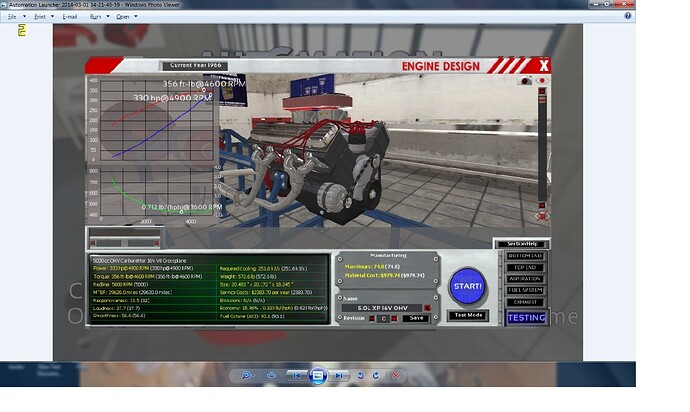Screen dimensions: 690x412
Task: Go to the previous photo
Action: [296, 375]
